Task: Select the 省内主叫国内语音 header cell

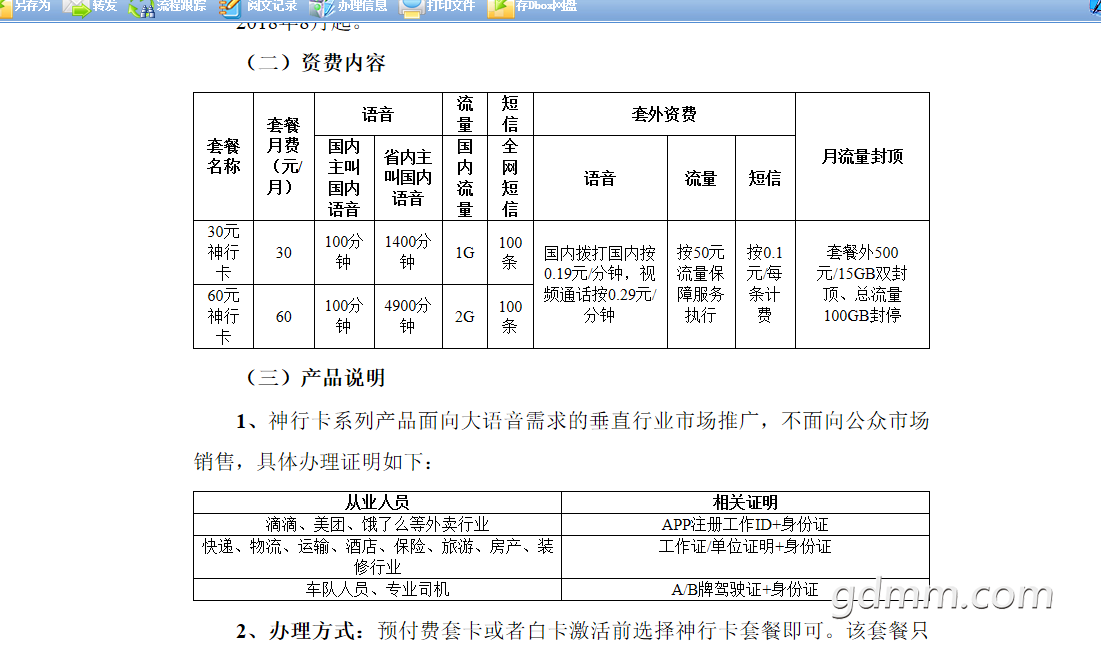Action: (408, 178)
